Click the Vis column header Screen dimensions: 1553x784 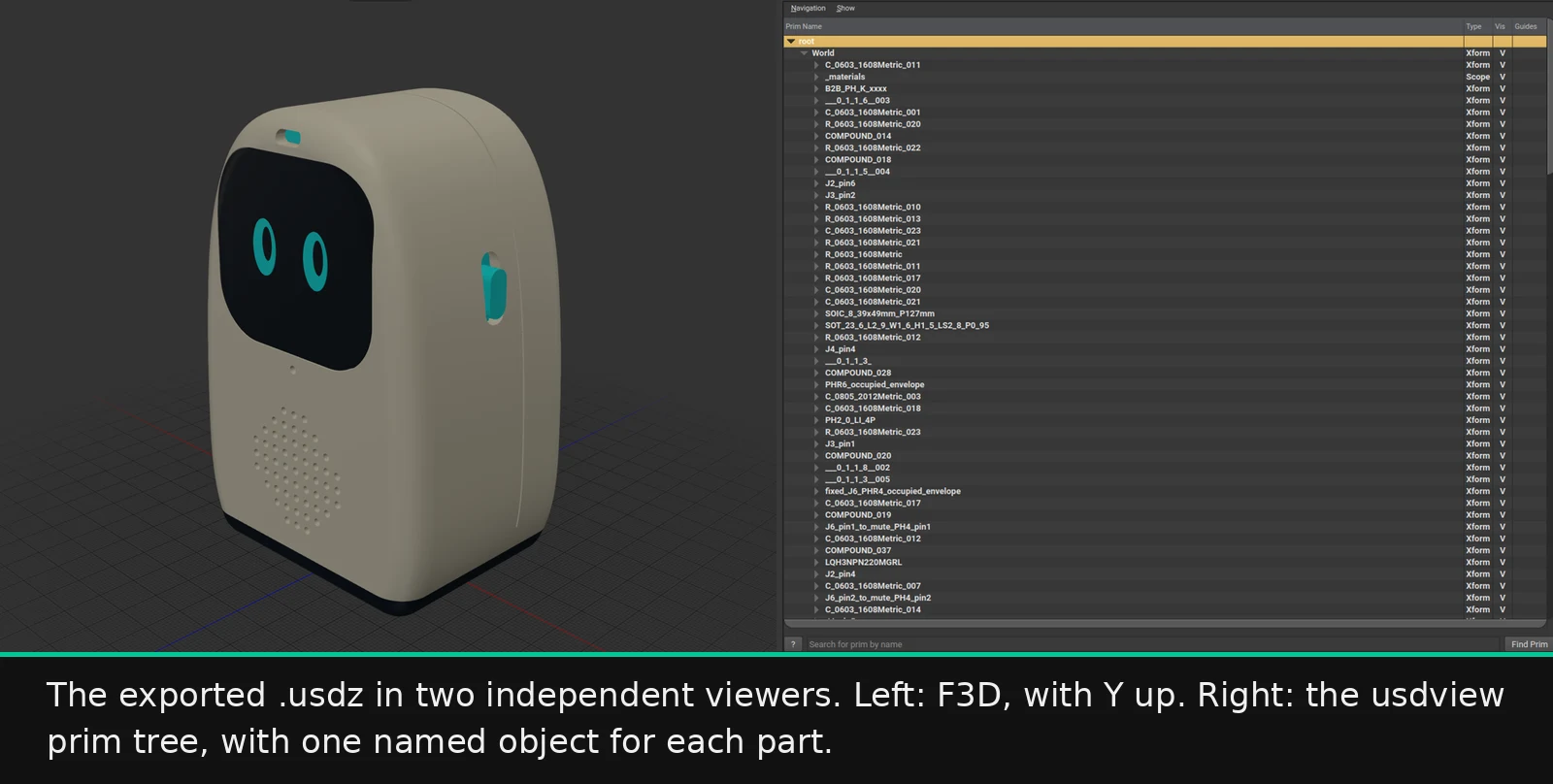pos(1500,26)
